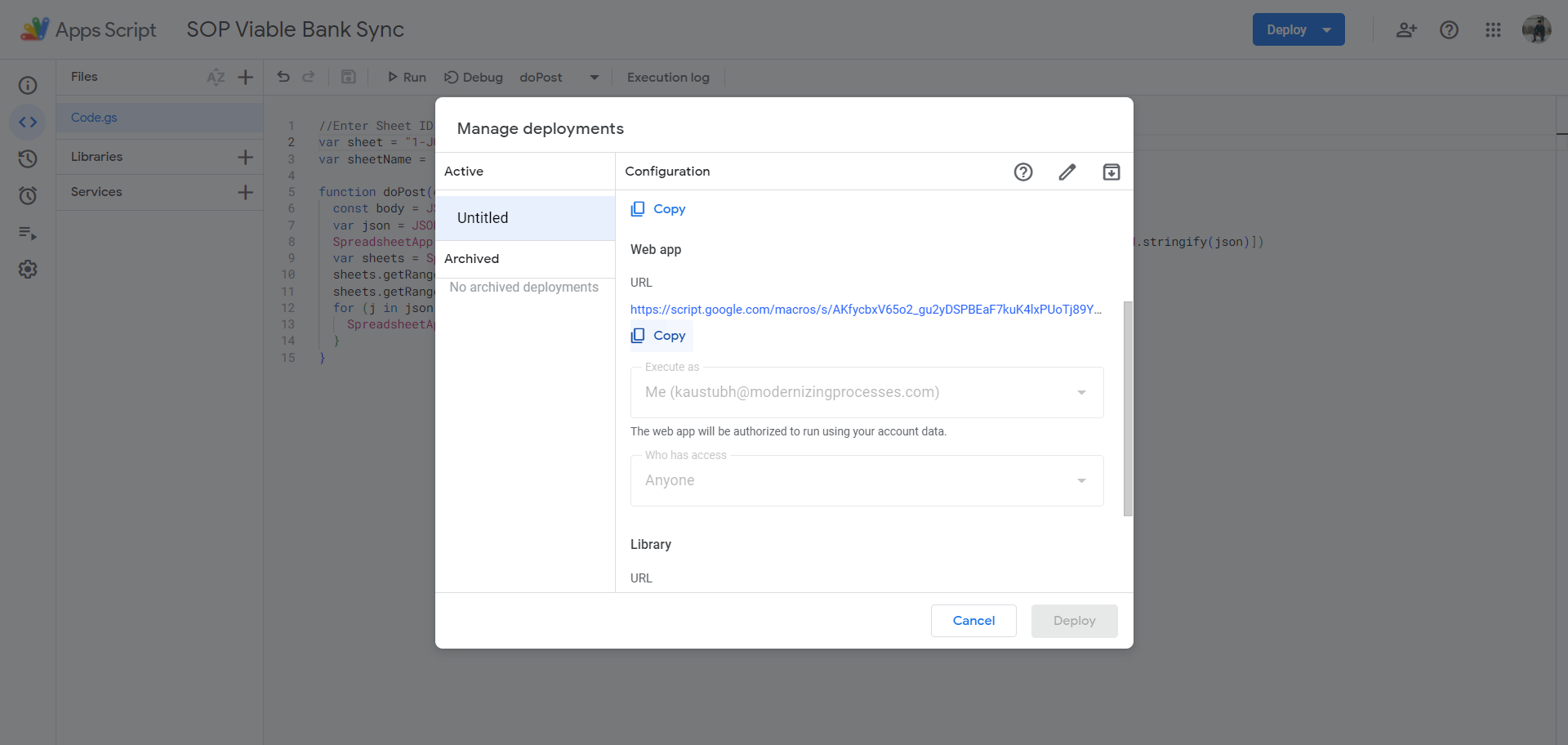
Task: Click the dialog's vertical scrollbar thumb
Action: (x=1128, y=408)
